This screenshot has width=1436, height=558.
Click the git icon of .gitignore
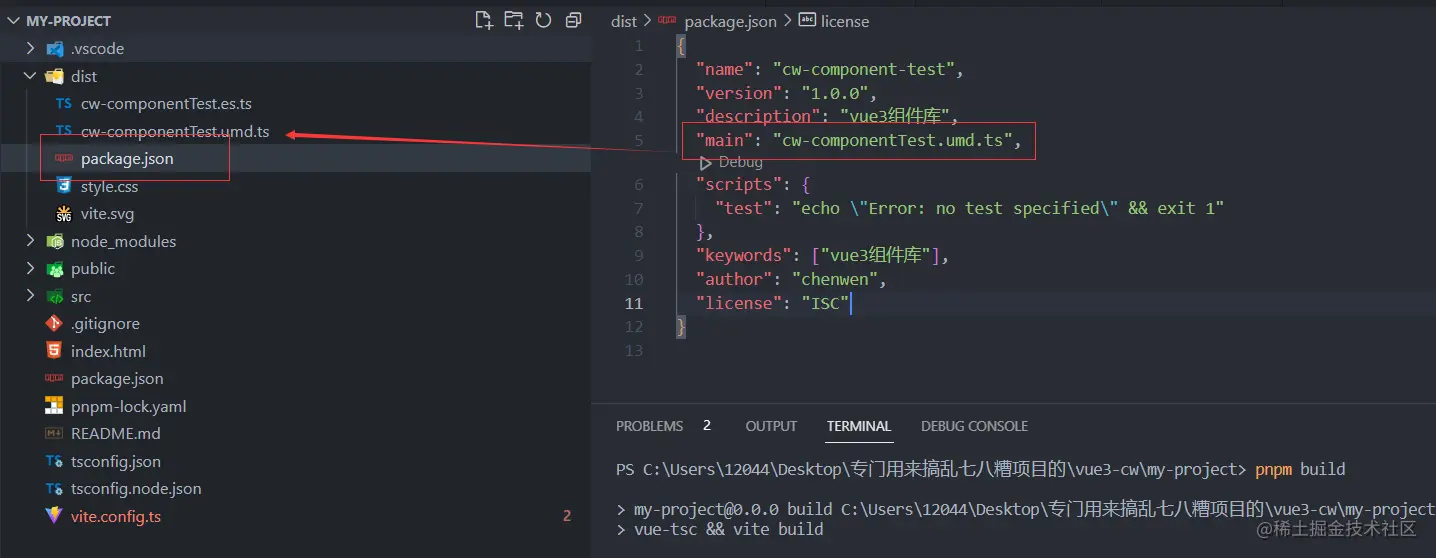point(54,324)
